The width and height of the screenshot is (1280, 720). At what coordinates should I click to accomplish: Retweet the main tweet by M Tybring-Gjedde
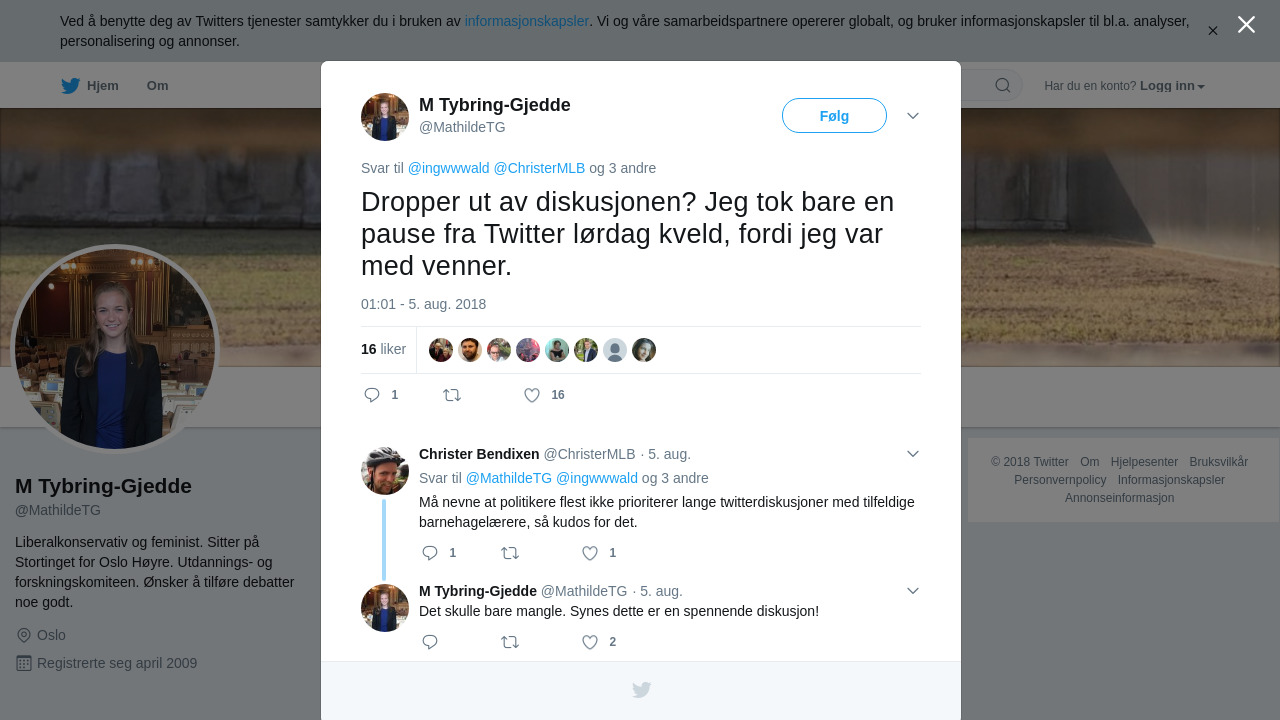[452, 395]
